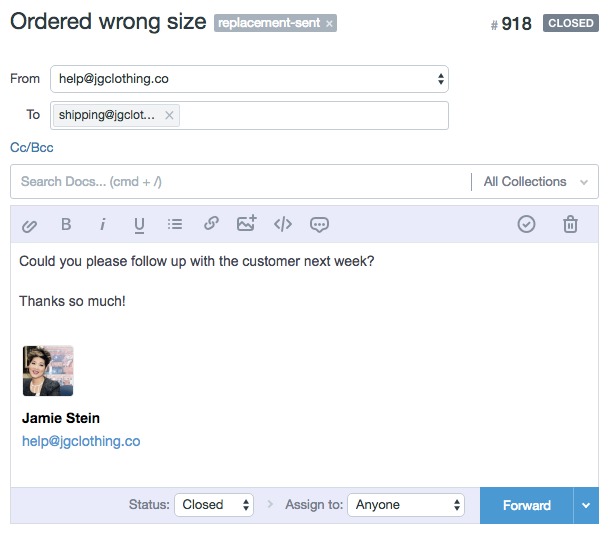
Task: Toggle italic formatting
Action: 102,224
